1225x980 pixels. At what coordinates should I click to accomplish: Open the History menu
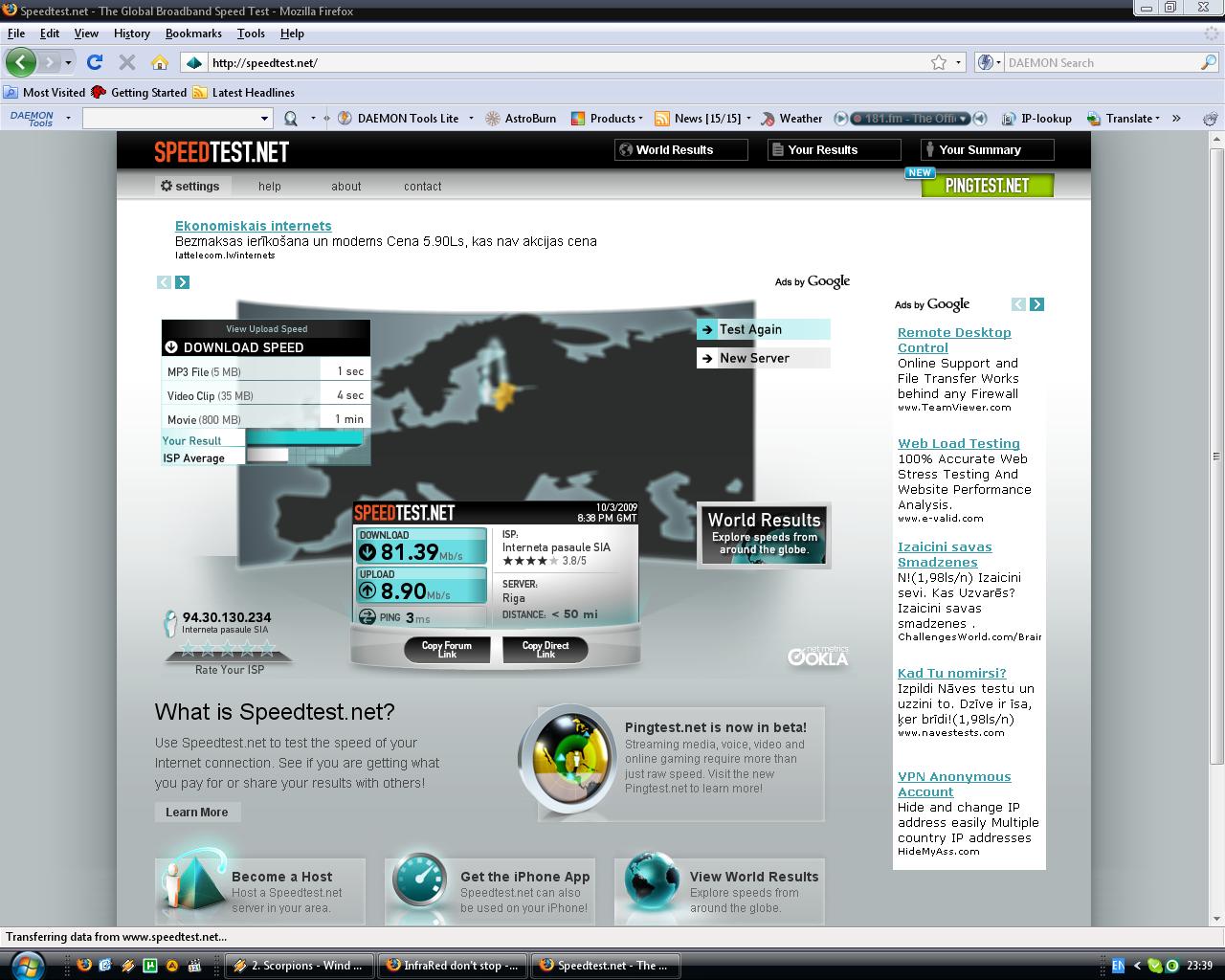click(x=132, y=33)
